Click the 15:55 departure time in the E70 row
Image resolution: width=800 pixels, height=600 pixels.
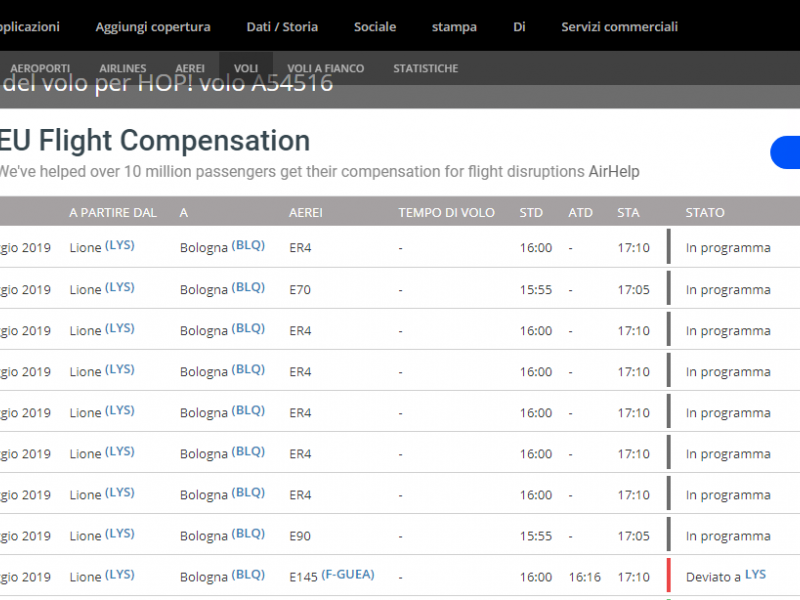coord(536,290)
